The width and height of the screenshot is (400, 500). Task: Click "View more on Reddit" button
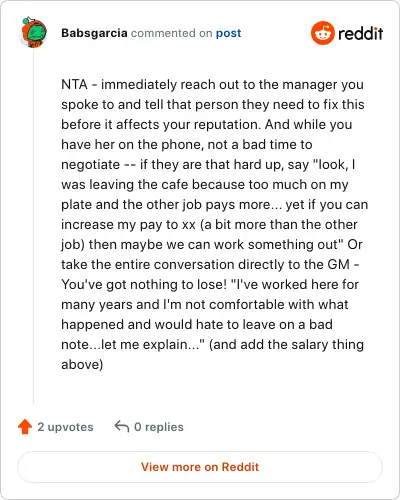tap(200, 467)
